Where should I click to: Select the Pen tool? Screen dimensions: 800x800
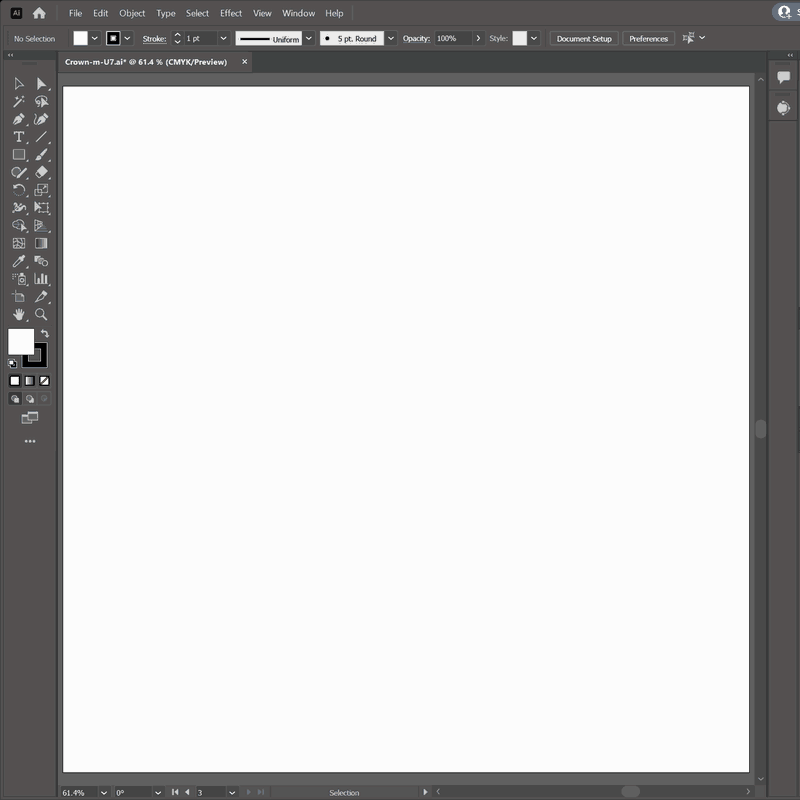coord(19,119)
